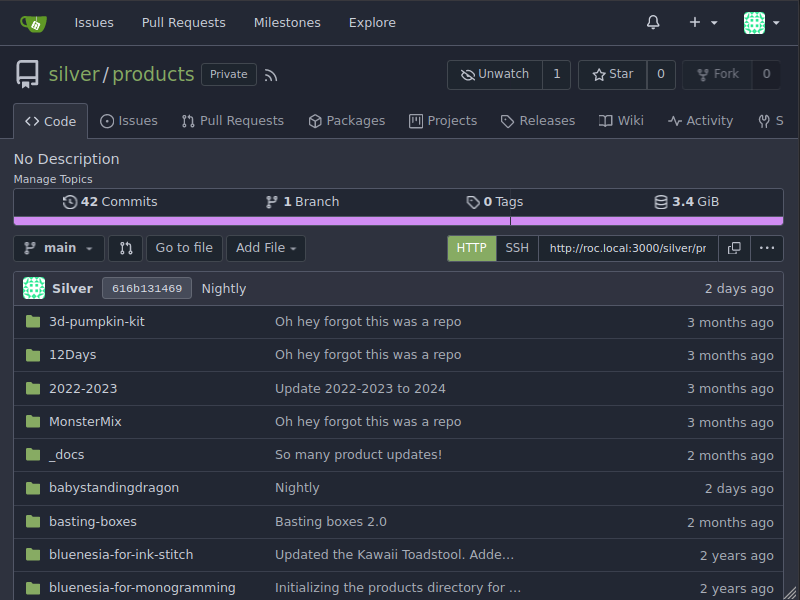Click the compare branches icon button
Viewport: 800px width, 600px height.
pos(126,248)
